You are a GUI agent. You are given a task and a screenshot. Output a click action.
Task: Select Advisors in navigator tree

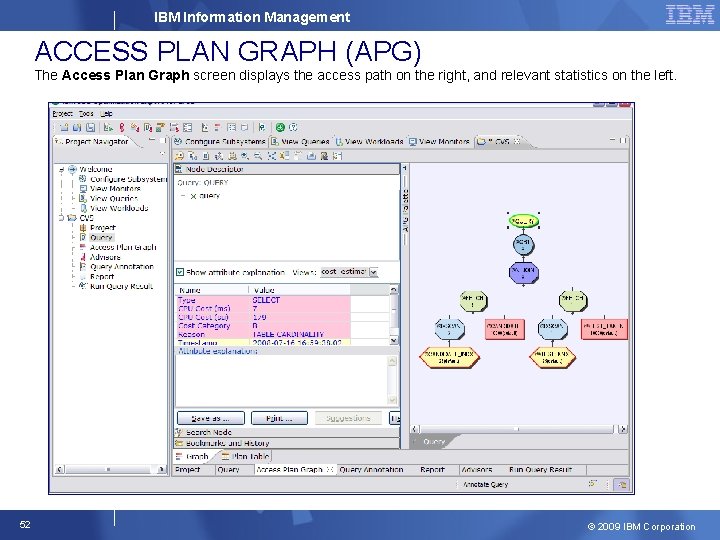(100, 257)
